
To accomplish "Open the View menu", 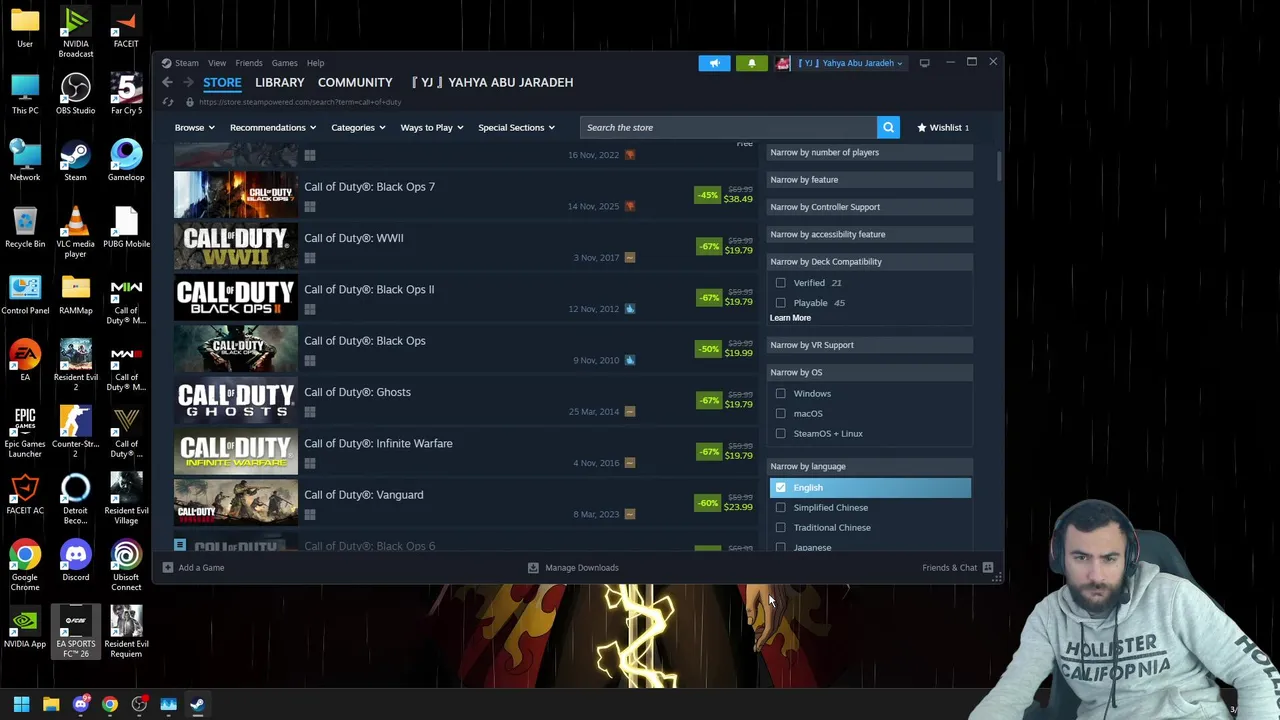I will [x=216, y=63].
